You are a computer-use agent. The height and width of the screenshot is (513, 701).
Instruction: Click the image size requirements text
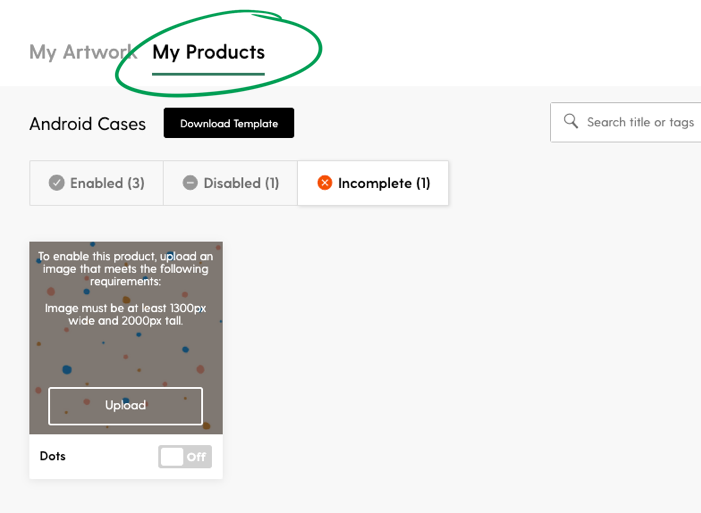tap(125, 314)
